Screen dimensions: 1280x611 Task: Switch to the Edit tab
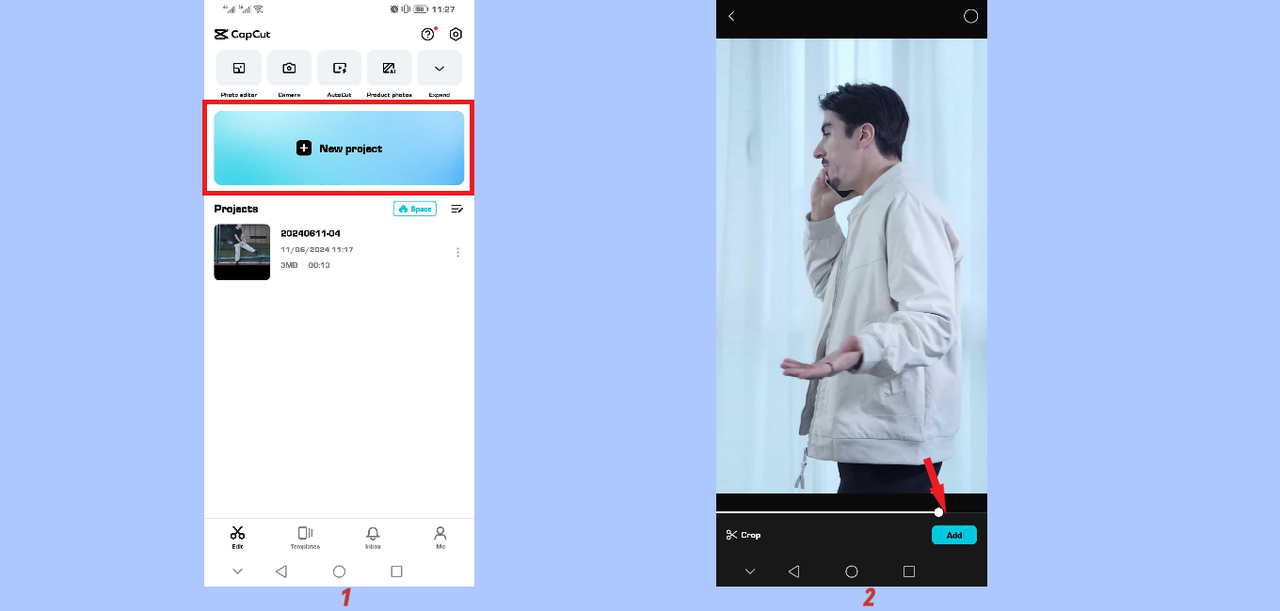(x=237, y=537)
